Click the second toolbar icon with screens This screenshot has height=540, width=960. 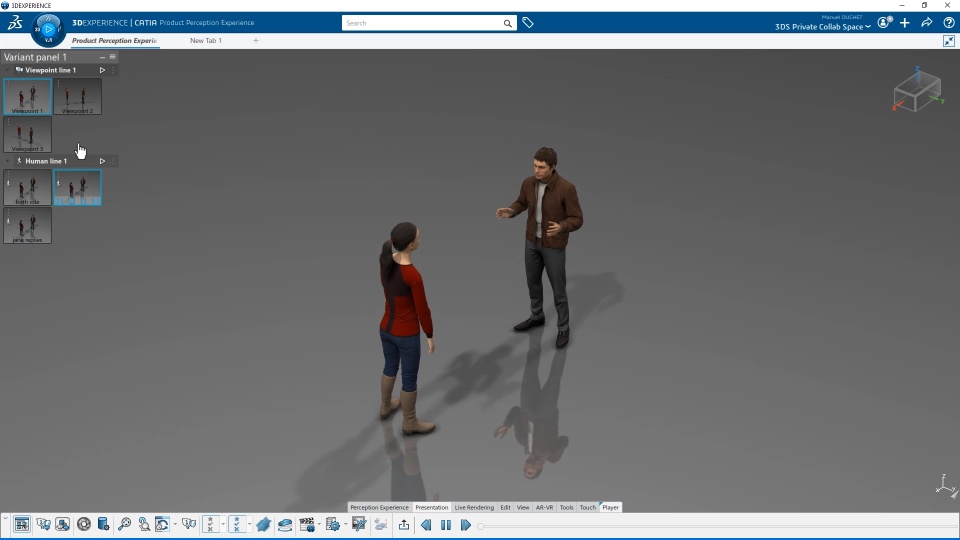43,524
